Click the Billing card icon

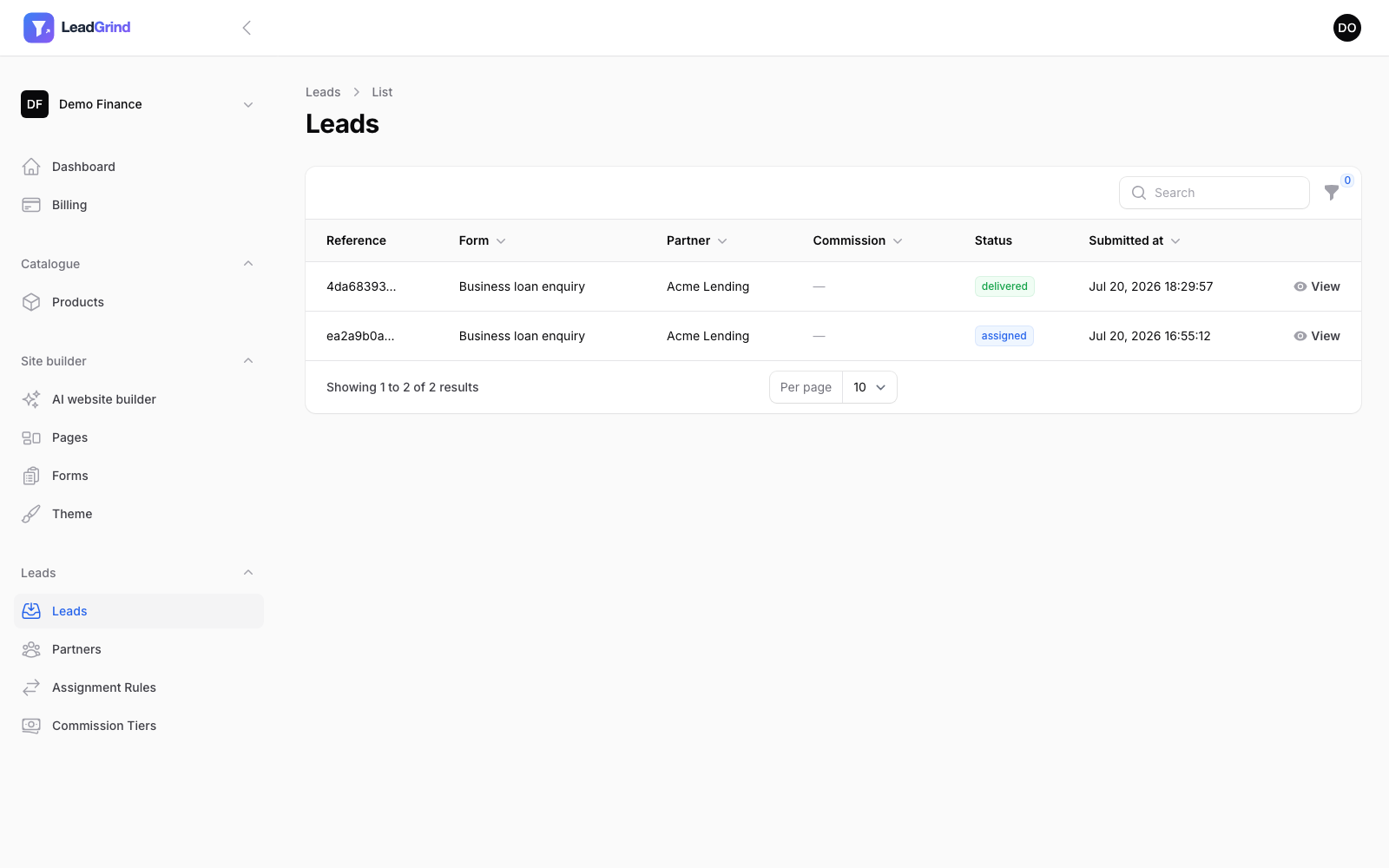point(31,205)
